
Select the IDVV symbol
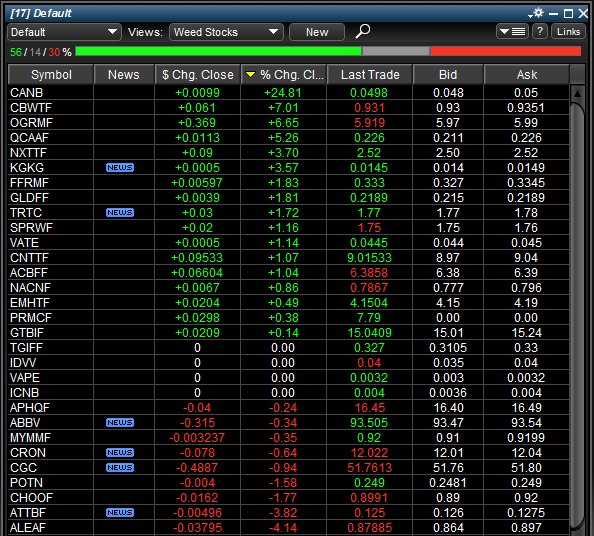pos(23,363)
